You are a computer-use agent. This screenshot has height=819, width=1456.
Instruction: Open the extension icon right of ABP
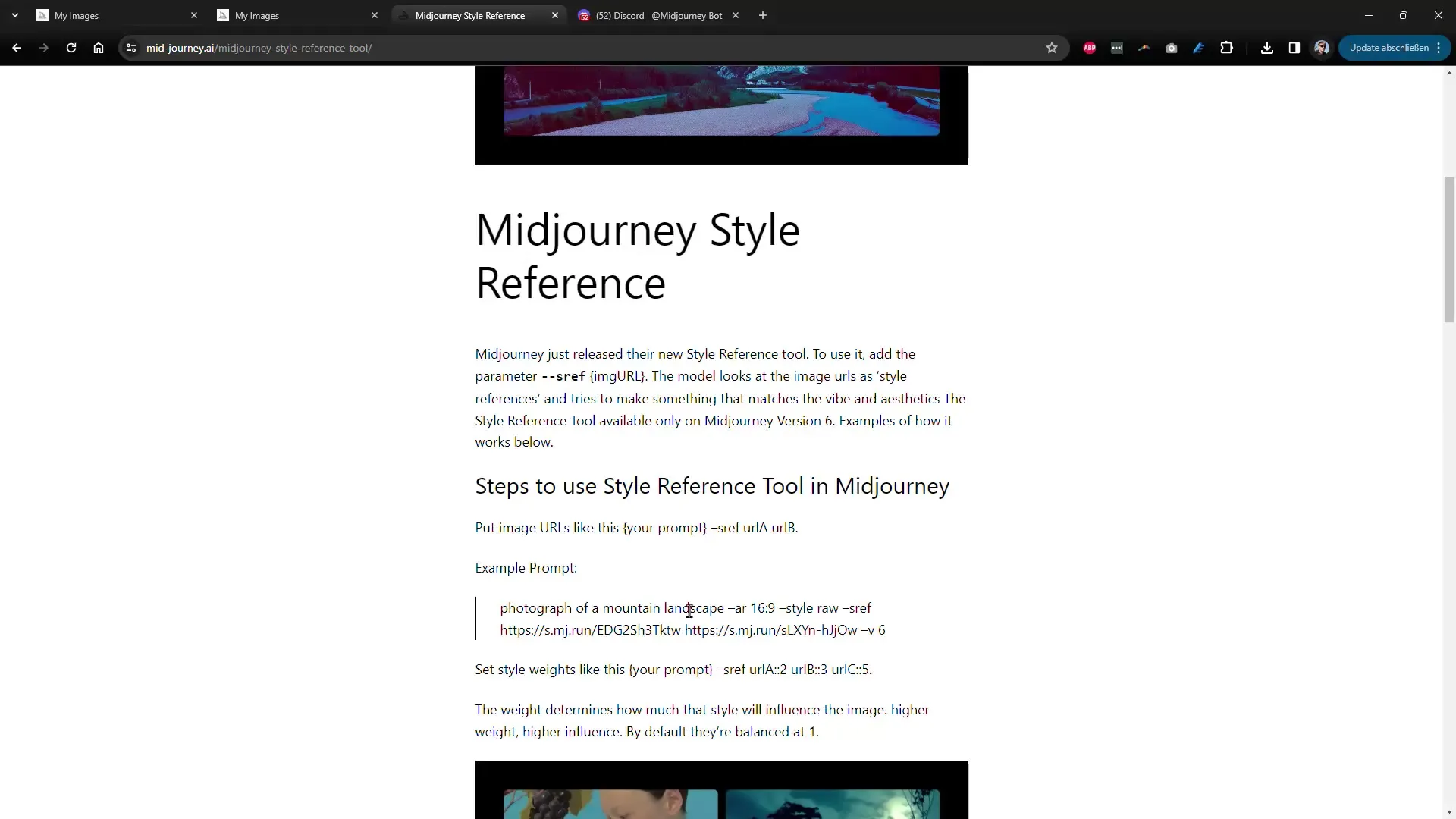pos(1117,48)
